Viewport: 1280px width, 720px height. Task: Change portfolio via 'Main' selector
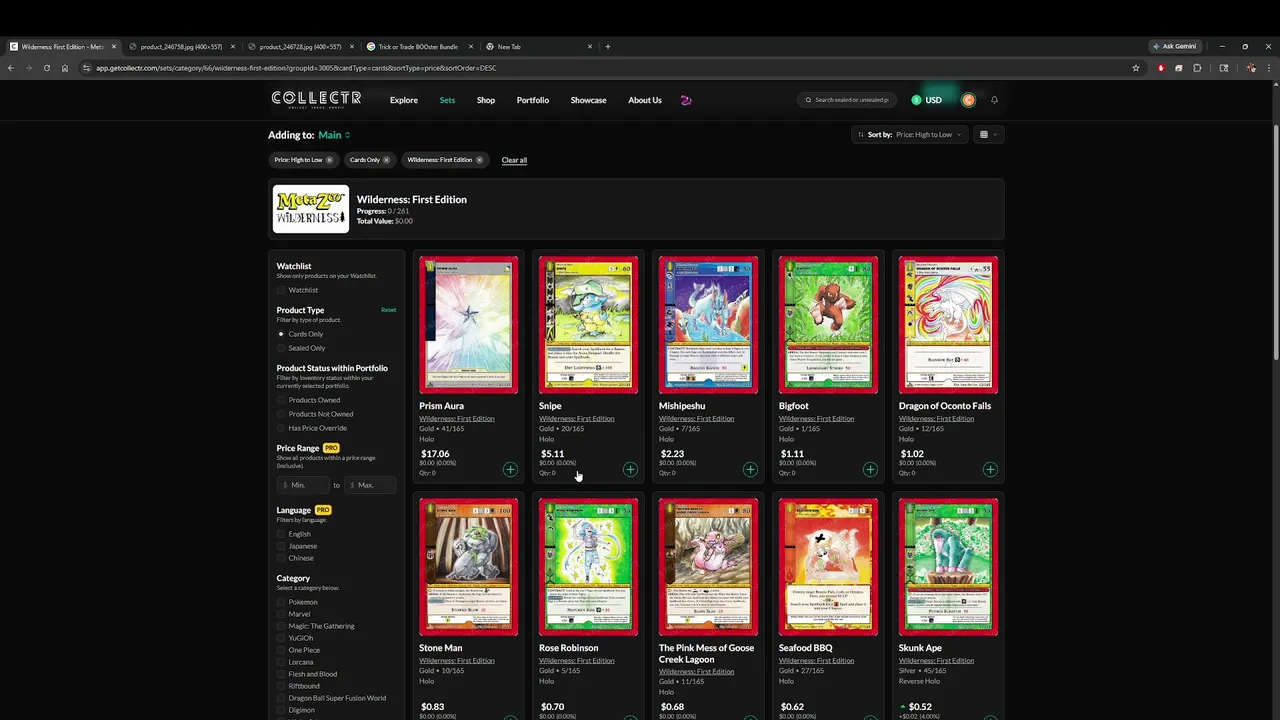(334, 135)
